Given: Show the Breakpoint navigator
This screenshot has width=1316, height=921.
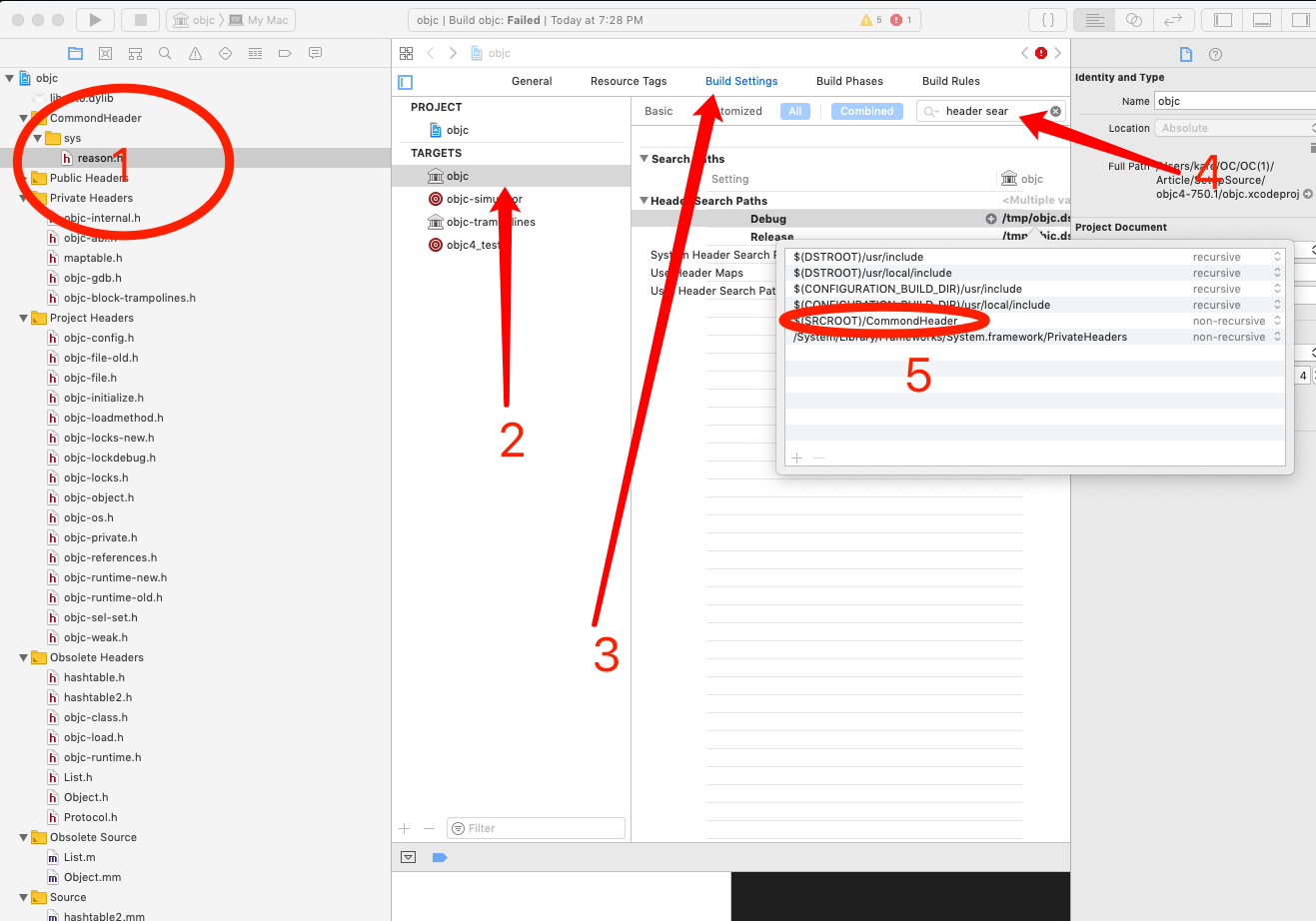Looking at the screenshot, I should (285, 53).
